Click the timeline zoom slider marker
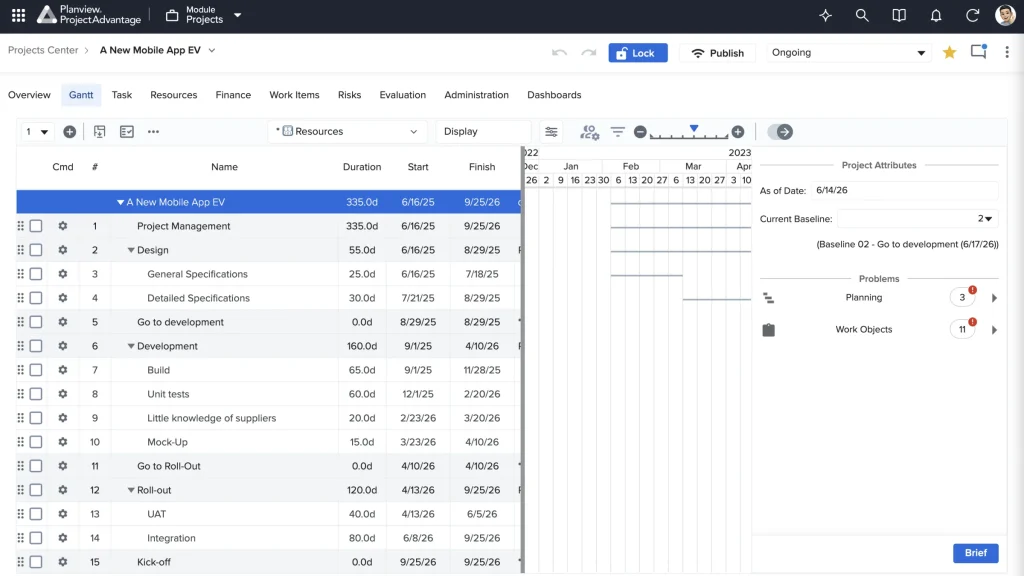This screenshot has width=1024, height=576. (694, 129)
